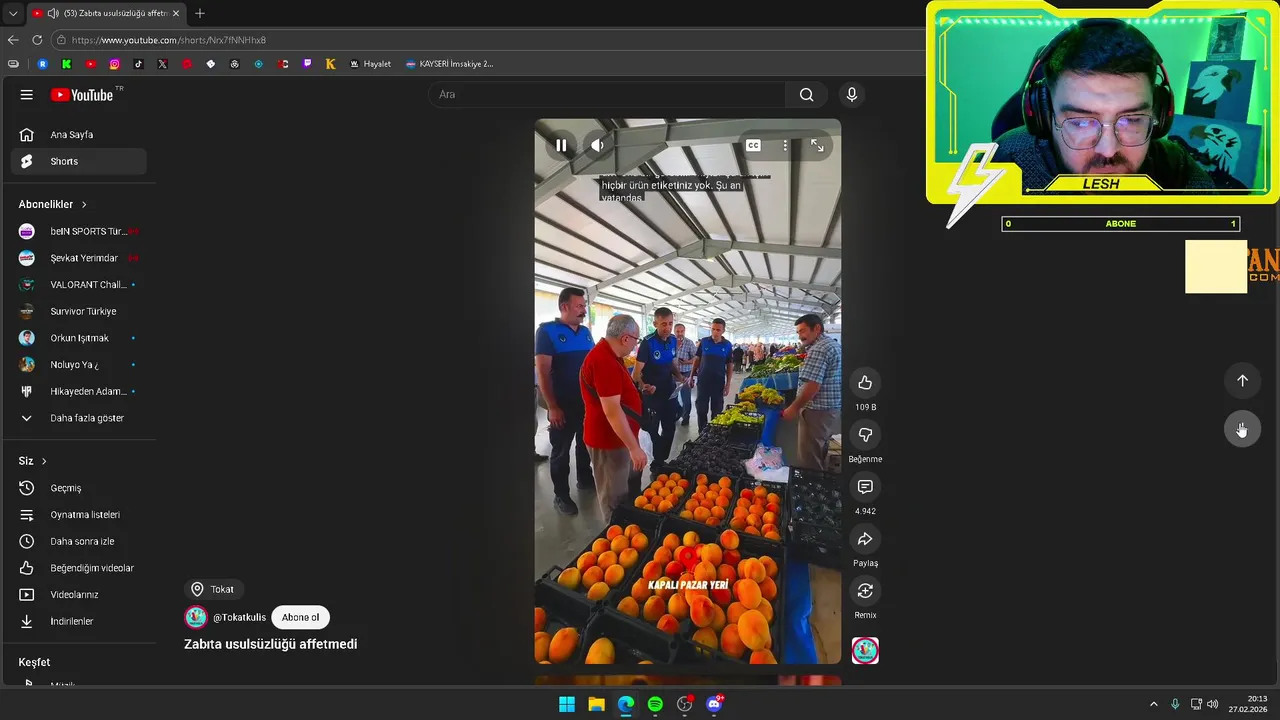Image resolution: width=1280 pixels, height=720 pixels.
Task: Enter fullscreen for the Short
Action: (x=817, y=145)
